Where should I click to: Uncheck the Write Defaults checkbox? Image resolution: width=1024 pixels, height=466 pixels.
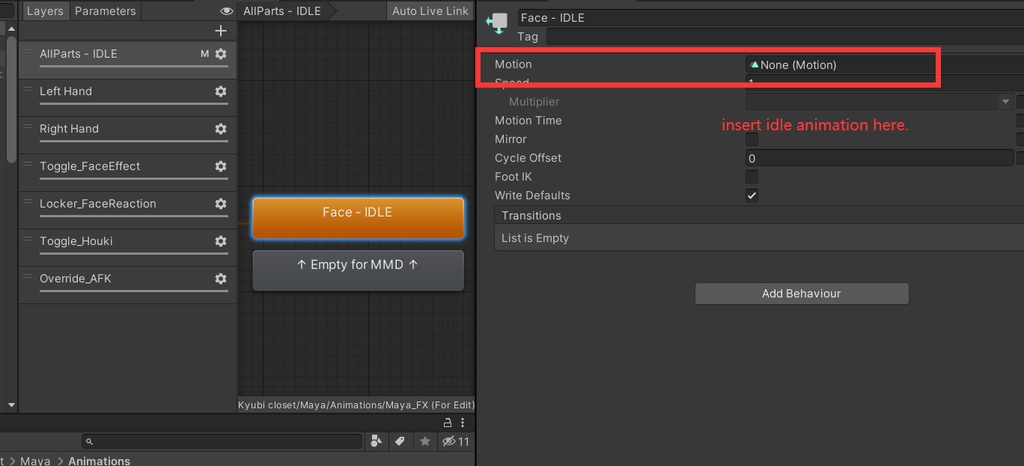coord(752,195)
